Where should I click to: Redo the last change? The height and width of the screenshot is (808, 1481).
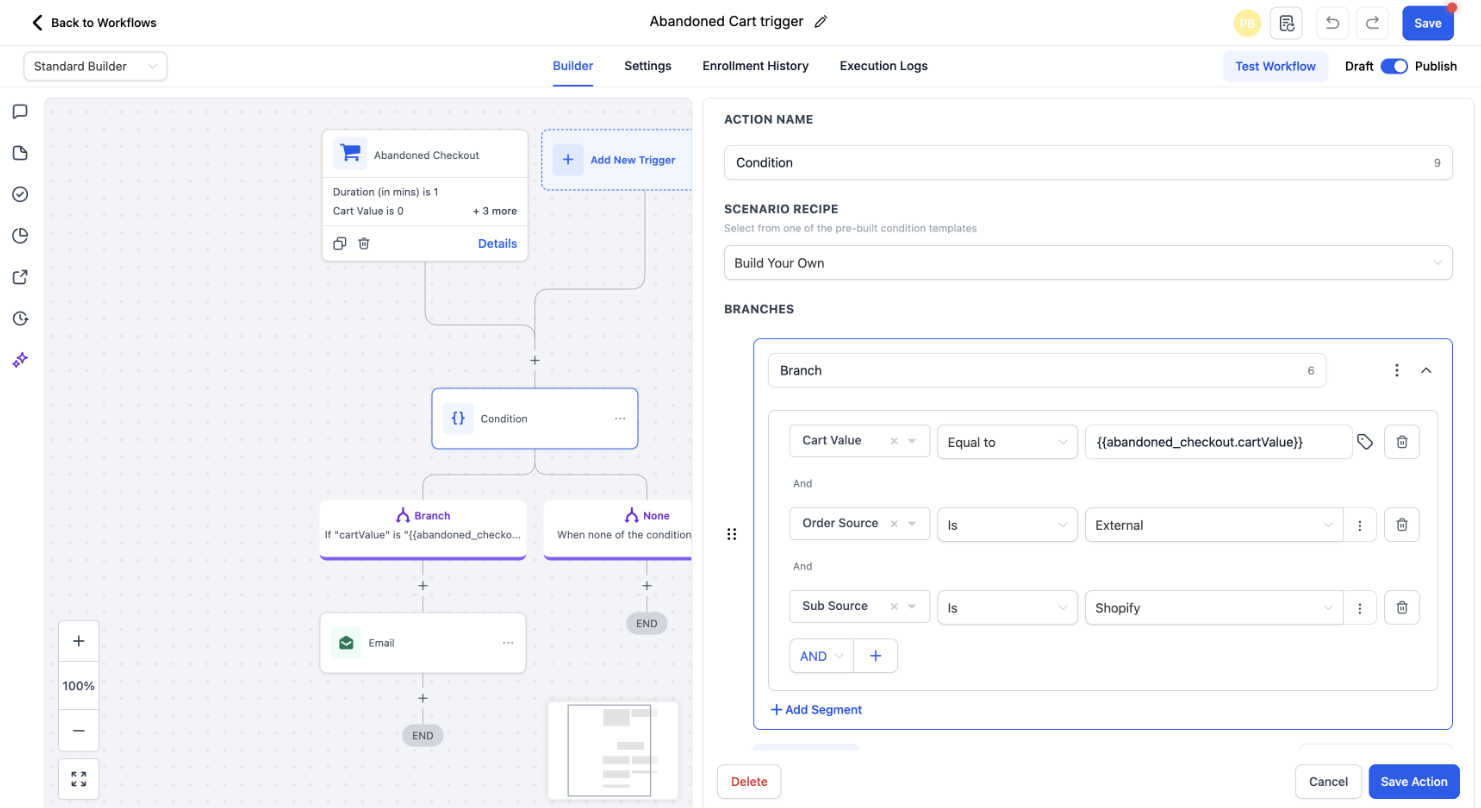[x=1373, y=23]
